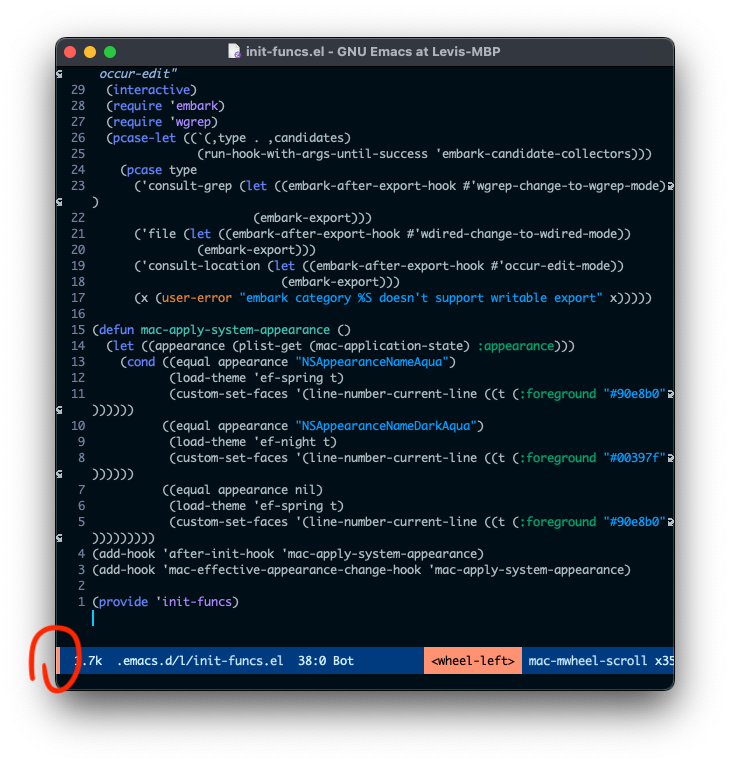Click the cond keyword on line 13
Image resolution: width=730 pixels, height=764 pixels.
coord(141,362)
